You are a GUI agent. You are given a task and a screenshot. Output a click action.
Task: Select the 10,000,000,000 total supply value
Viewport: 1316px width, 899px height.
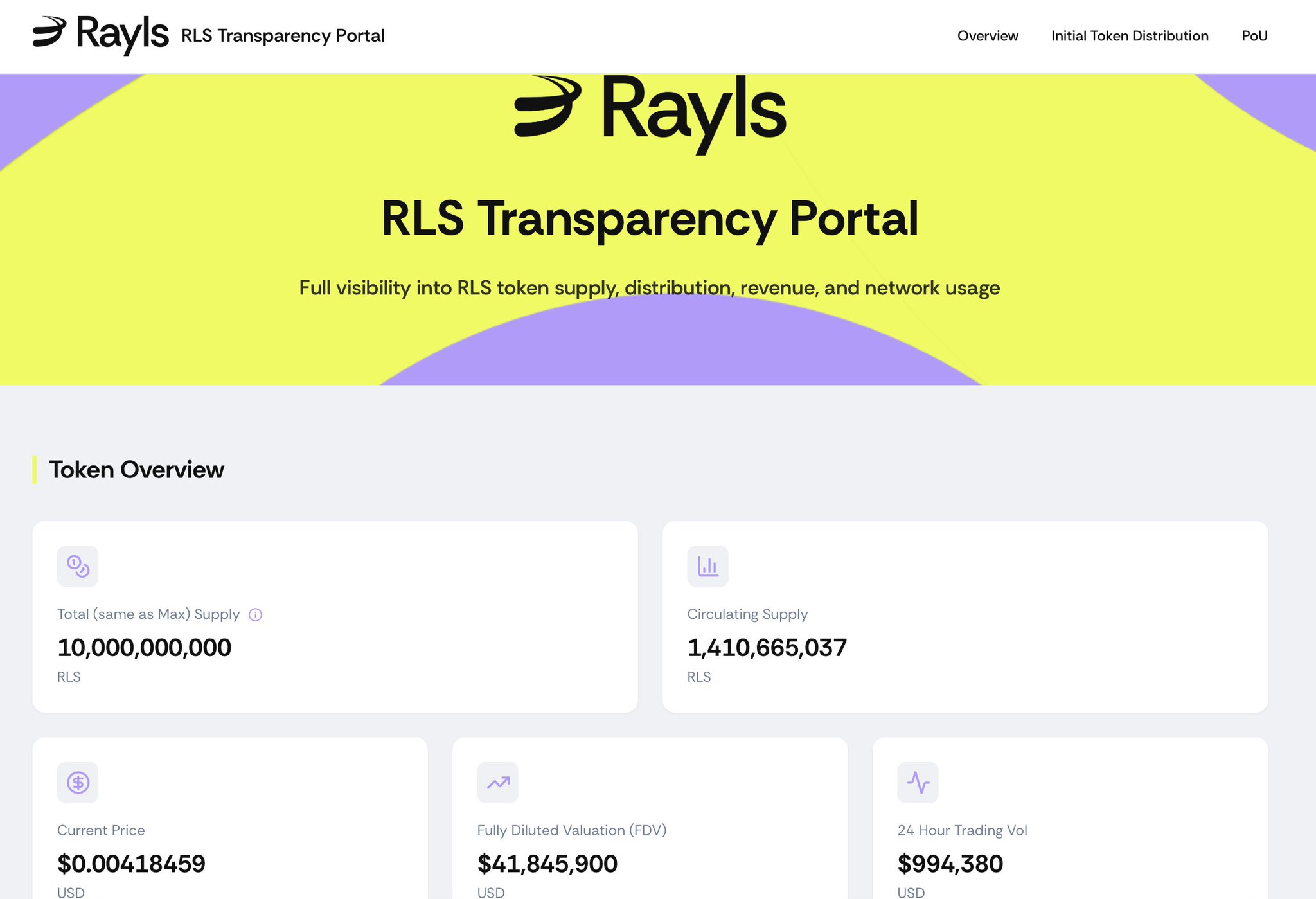[145, 648]
